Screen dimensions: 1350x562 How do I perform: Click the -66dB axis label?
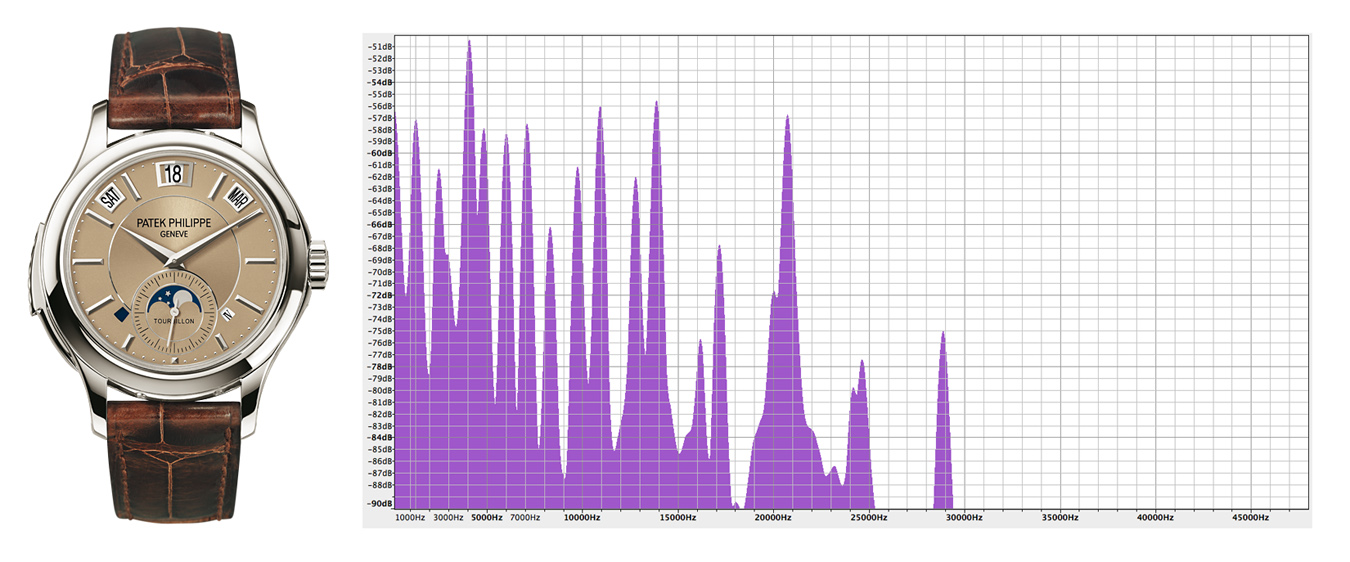pyautogui.click(x=379, y=225)
